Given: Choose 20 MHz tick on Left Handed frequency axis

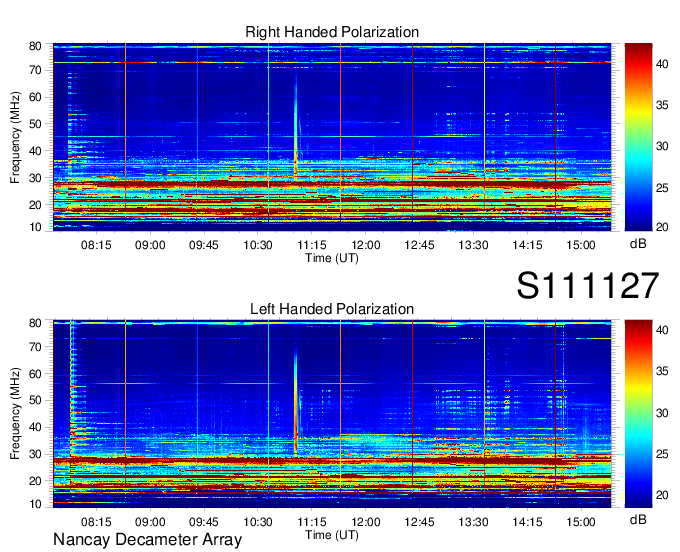Looking at the screenshot, I should pyautogui.click(x=35, y=481).
